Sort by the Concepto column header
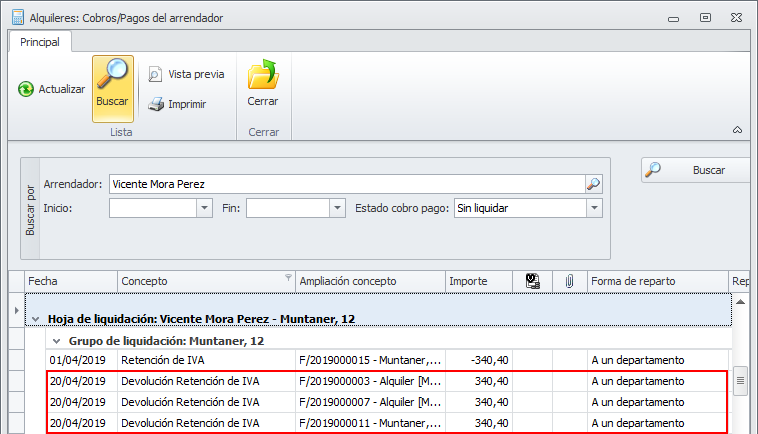Image resolution: width=758 pixels, height=434 pixels. [206, 281]
